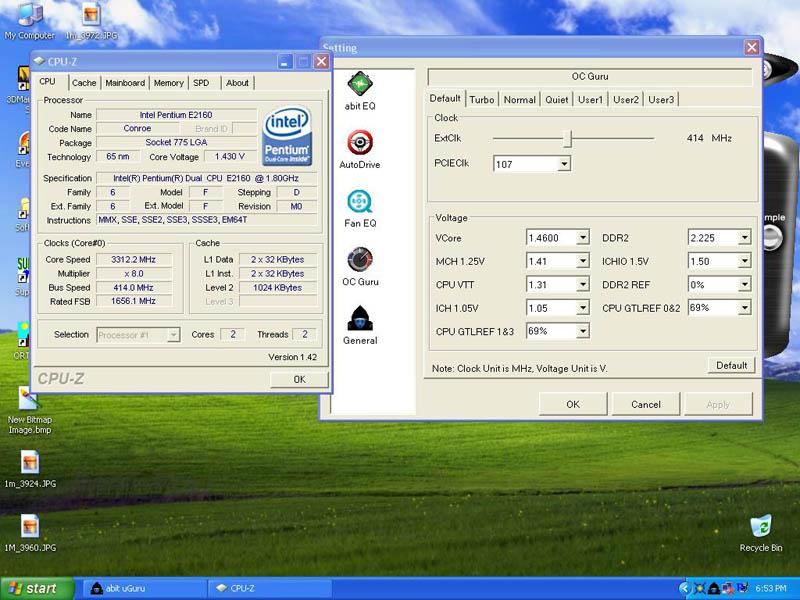Open the DDR2 REF dropdown
This screenshot has width=800, height=600.
pos(744,284)
